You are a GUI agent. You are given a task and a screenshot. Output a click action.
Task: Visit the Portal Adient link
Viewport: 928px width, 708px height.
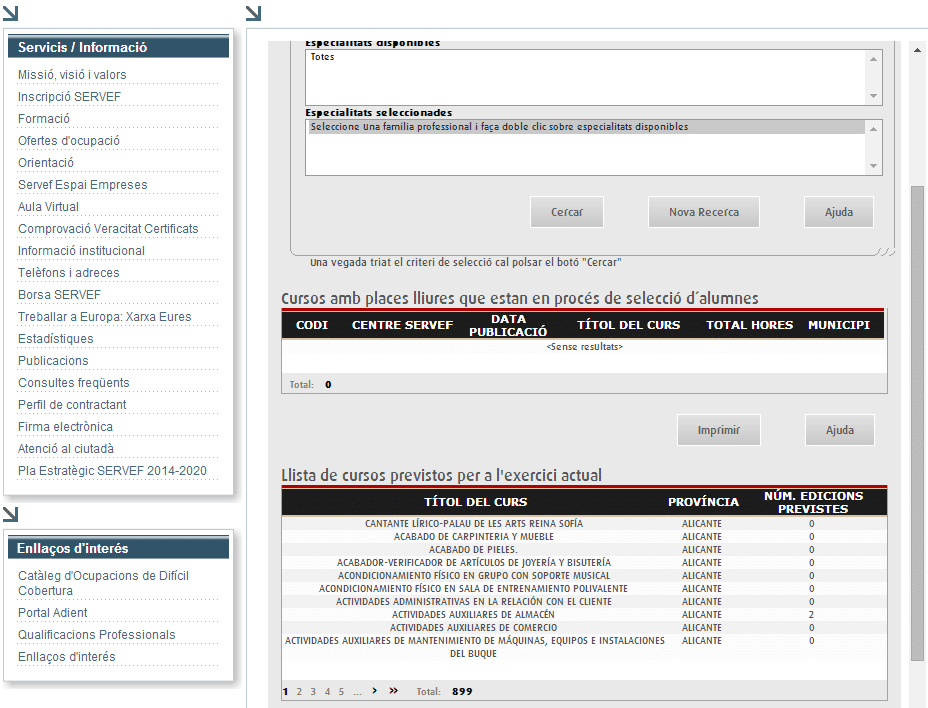[x=53, y=613]
